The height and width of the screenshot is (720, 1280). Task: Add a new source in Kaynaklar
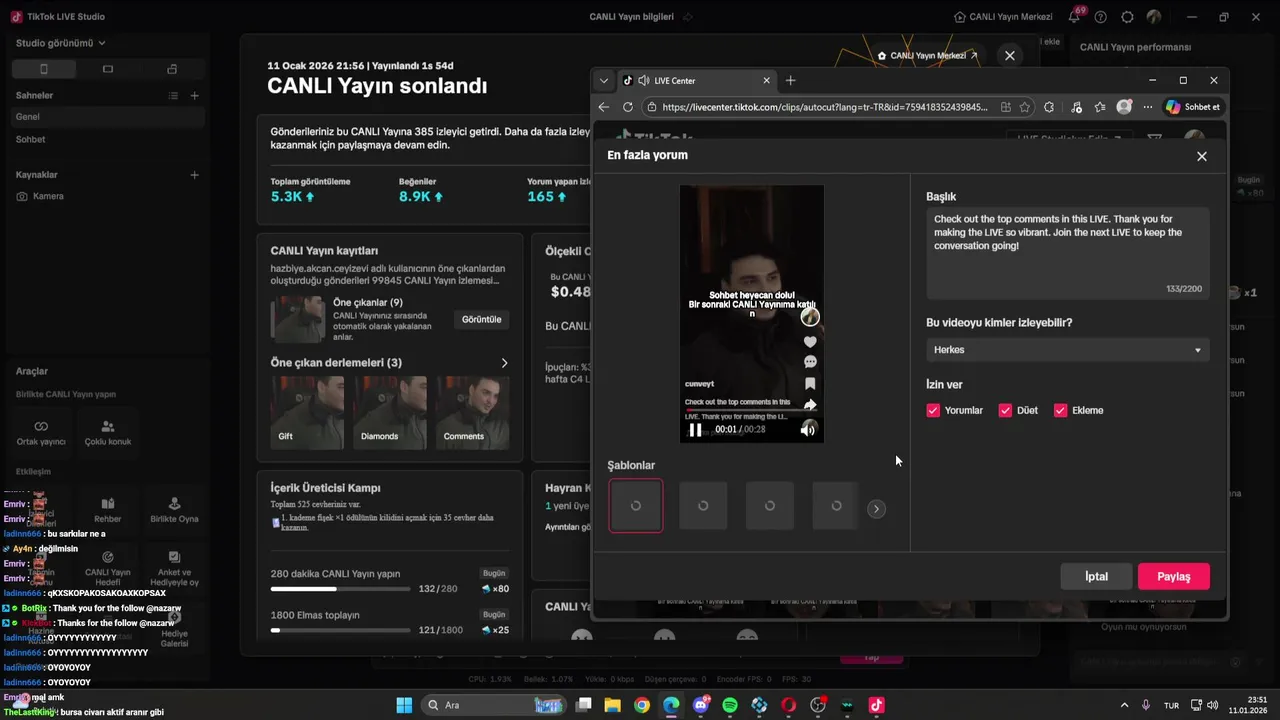(194, 175)
